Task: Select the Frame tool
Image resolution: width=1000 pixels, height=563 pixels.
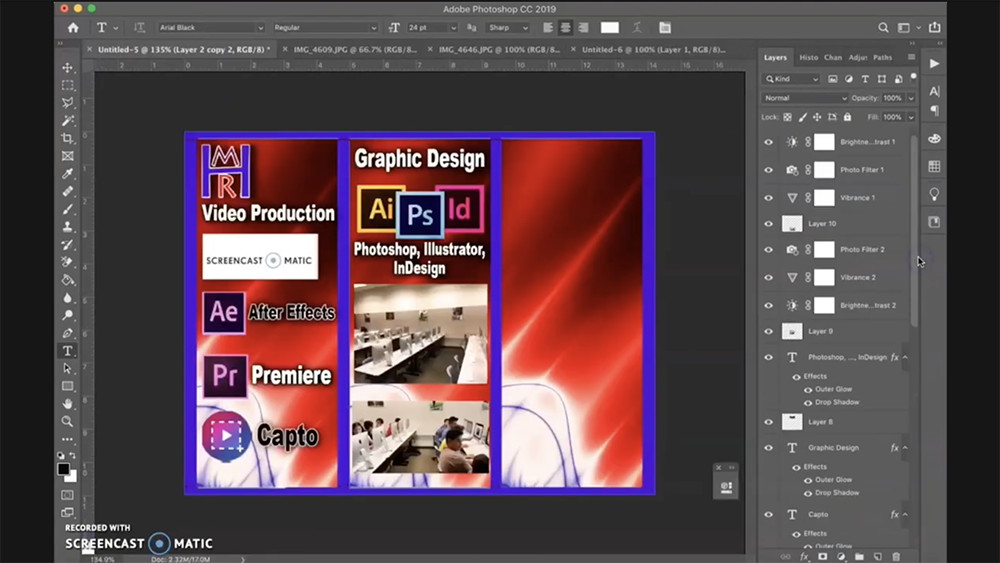Action: pos(68,156)
